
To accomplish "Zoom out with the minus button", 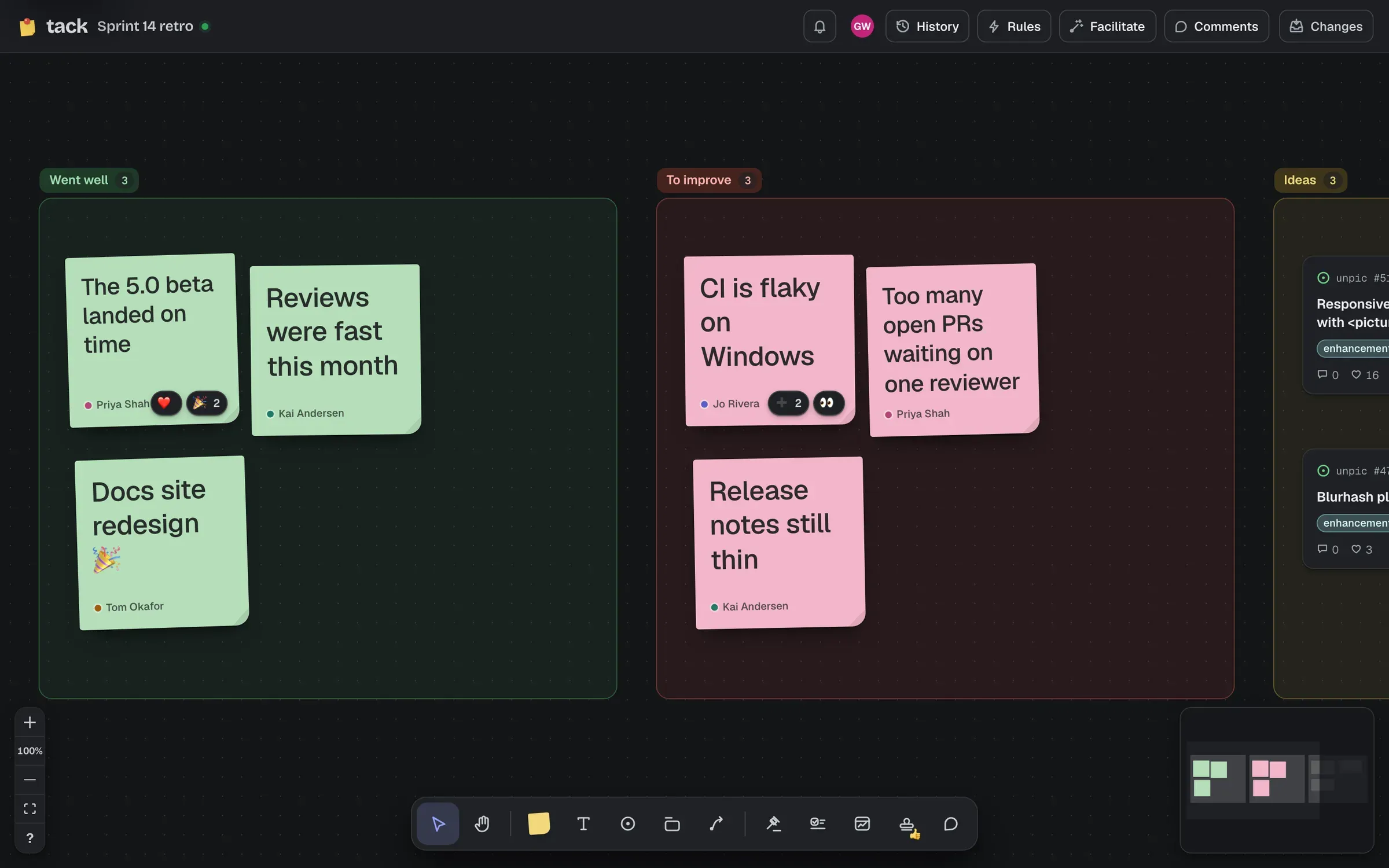I will point(30,779).
